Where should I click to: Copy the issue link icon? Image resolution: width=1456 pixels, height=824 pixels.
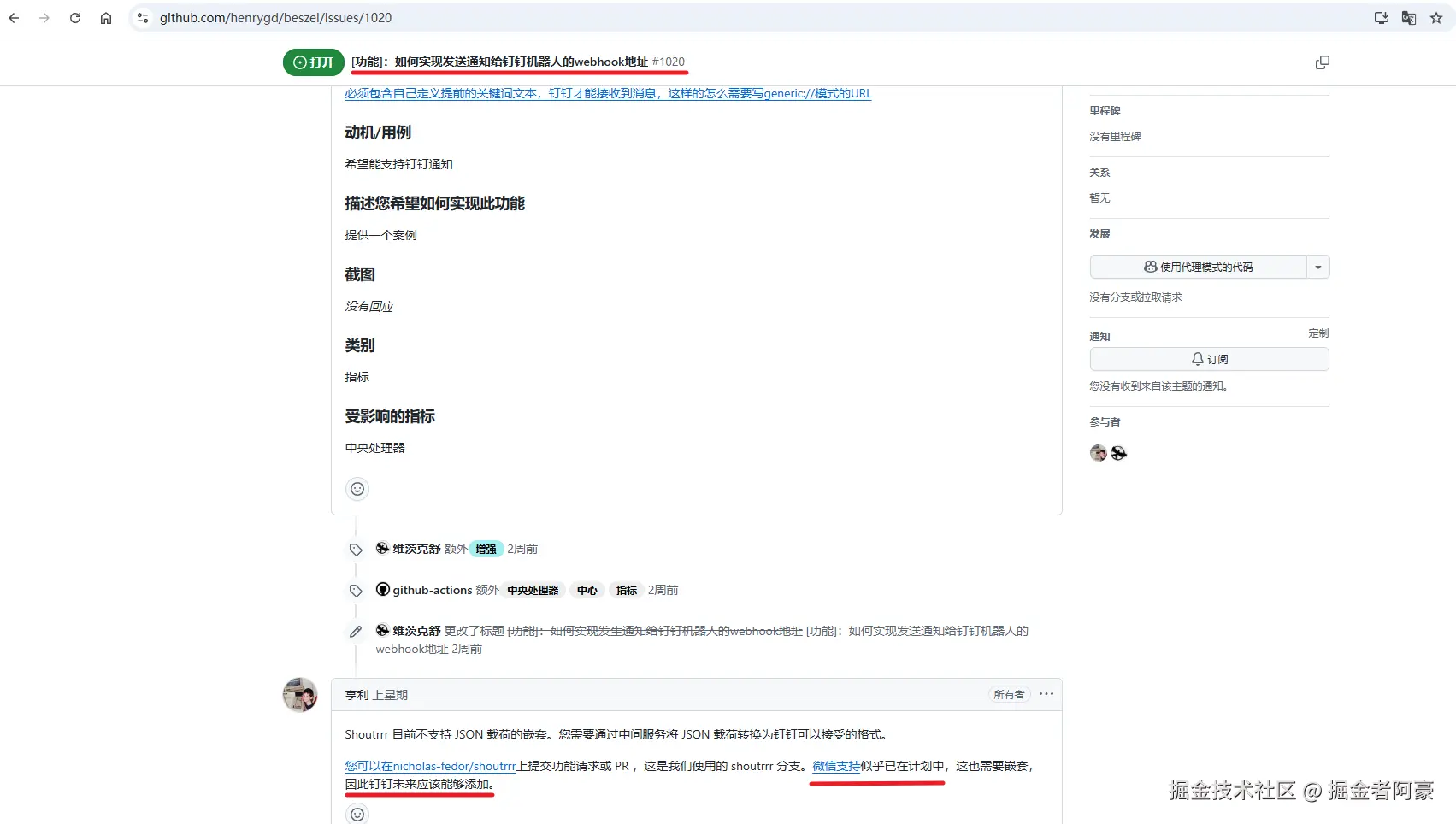coord(1323,62)
